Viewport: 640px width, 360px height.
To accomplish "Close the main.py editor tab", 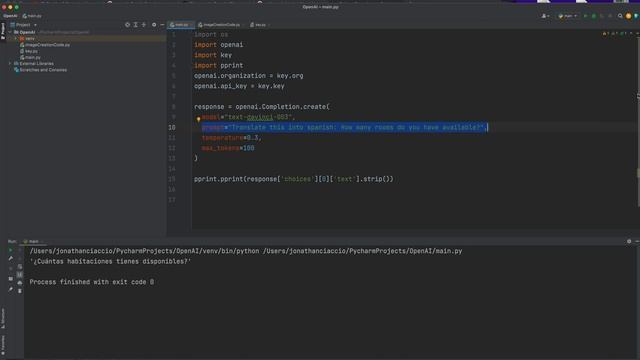I will pyautogui.click(x=191, y=25).
